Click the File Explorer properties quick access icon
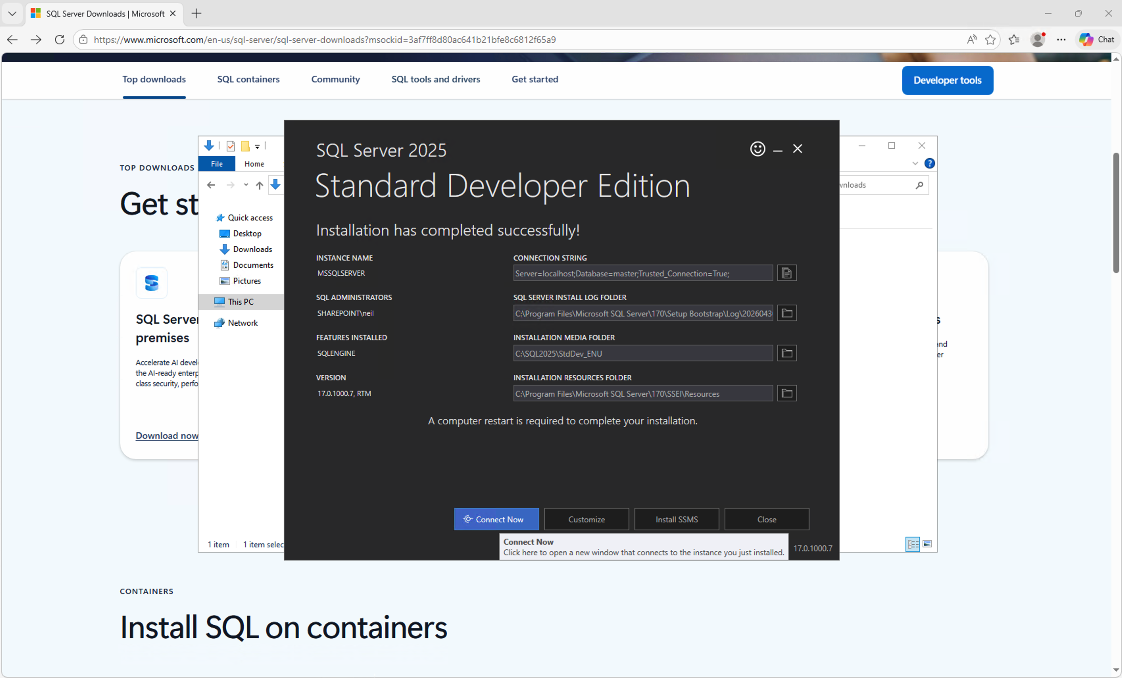 coord(230,146)
